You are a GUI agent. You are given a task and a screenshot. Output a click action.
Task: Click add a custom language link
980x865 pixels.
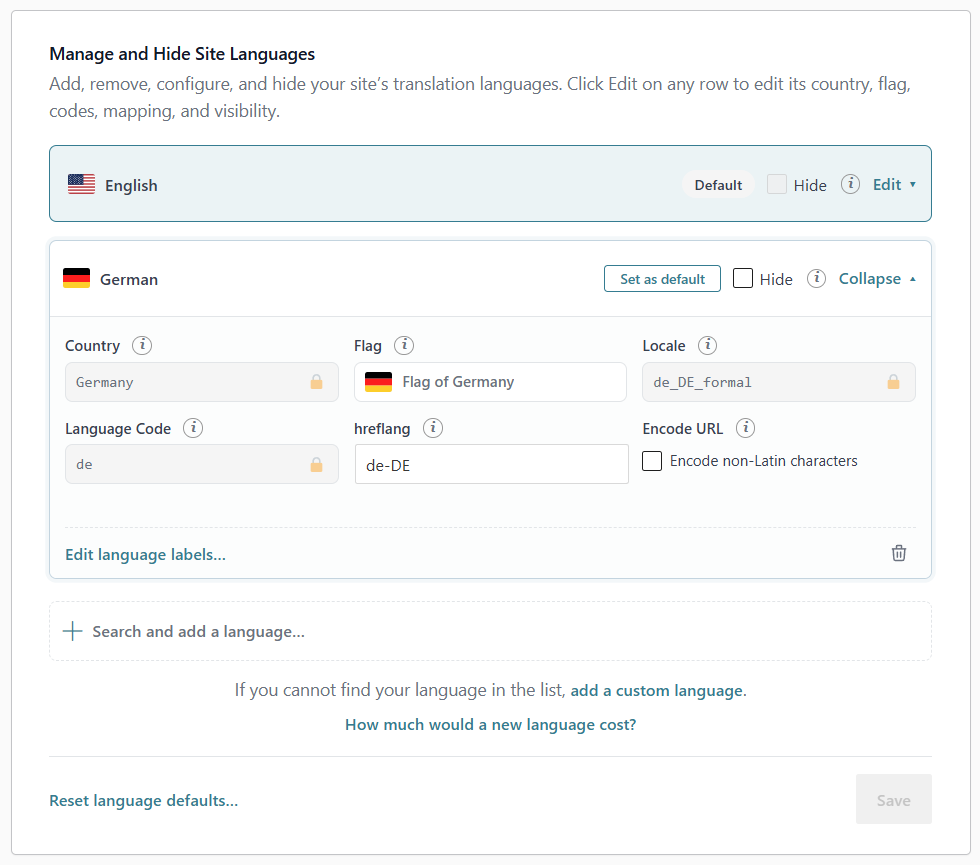coord(656,691)
